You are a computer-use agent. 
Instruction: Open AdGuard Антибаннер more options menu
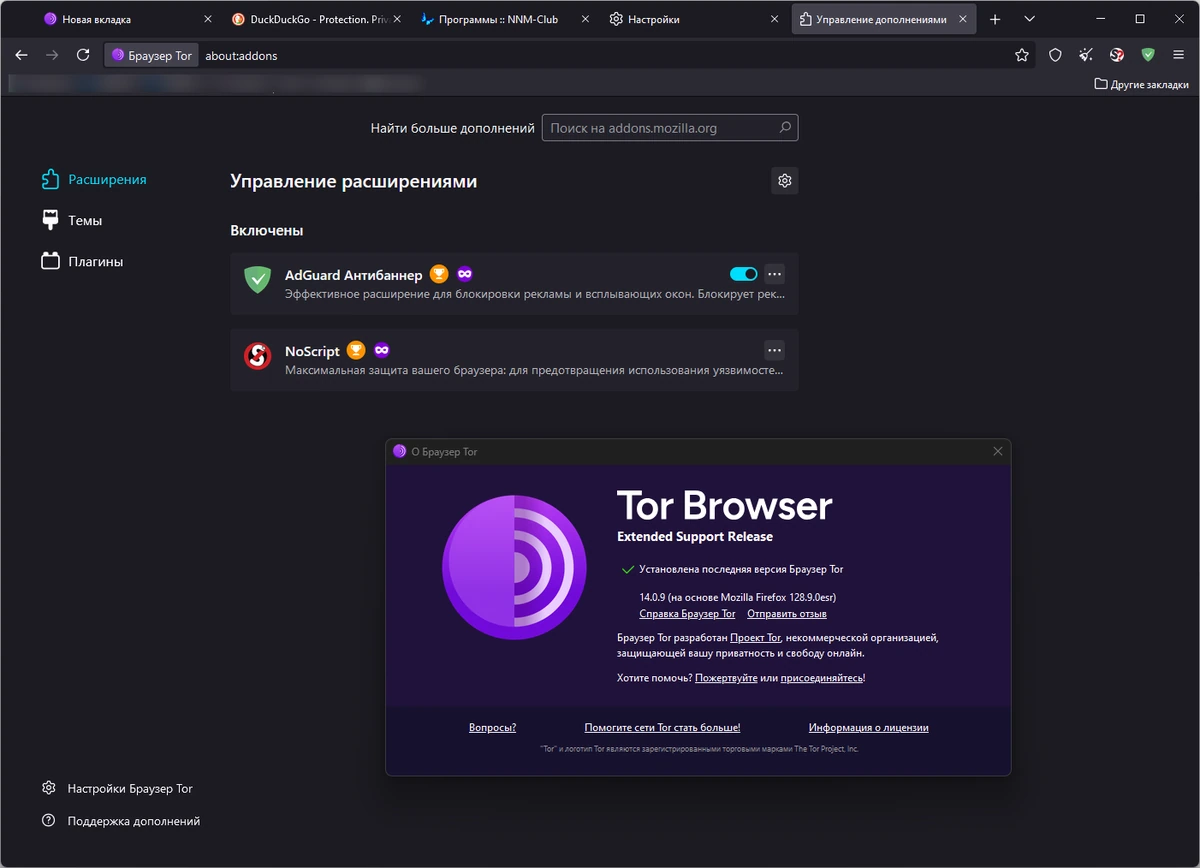coord(774,274)
